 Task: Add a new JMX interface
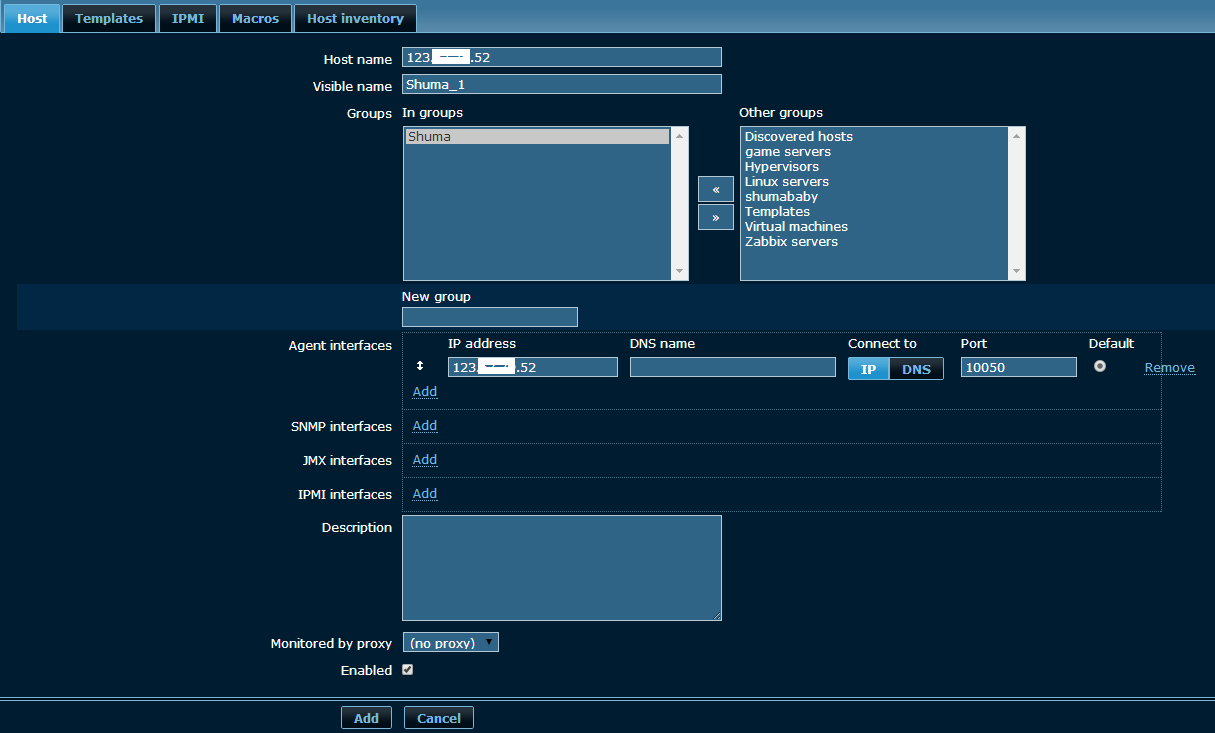[425, 460]
